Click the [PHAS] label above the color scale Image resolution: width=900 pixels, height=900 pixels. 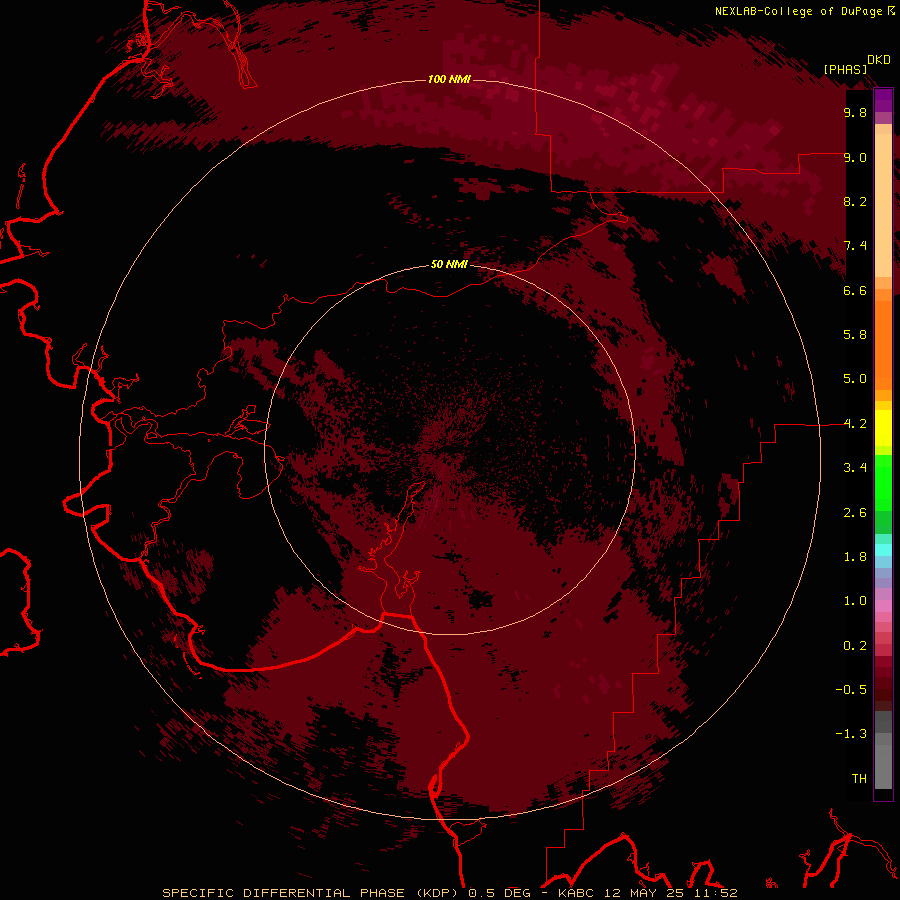pyautogui.click(x=845, y=69)
